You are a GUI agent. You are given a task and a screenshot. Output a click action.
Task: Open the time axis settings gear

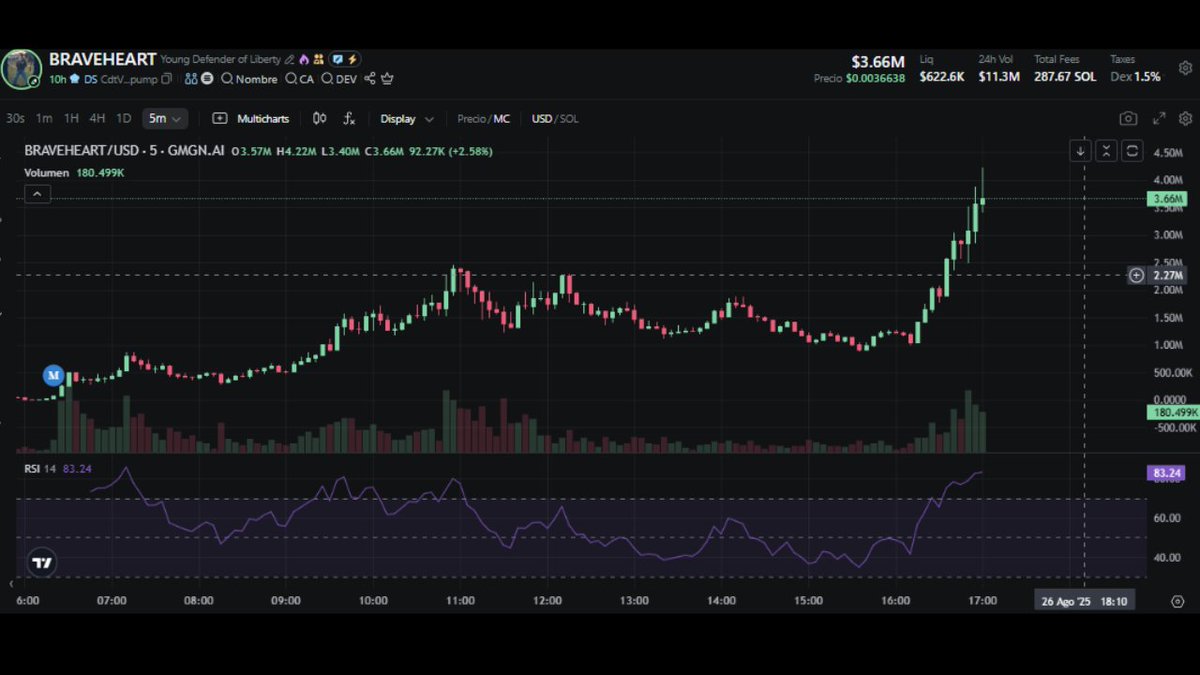[1177, 601]
